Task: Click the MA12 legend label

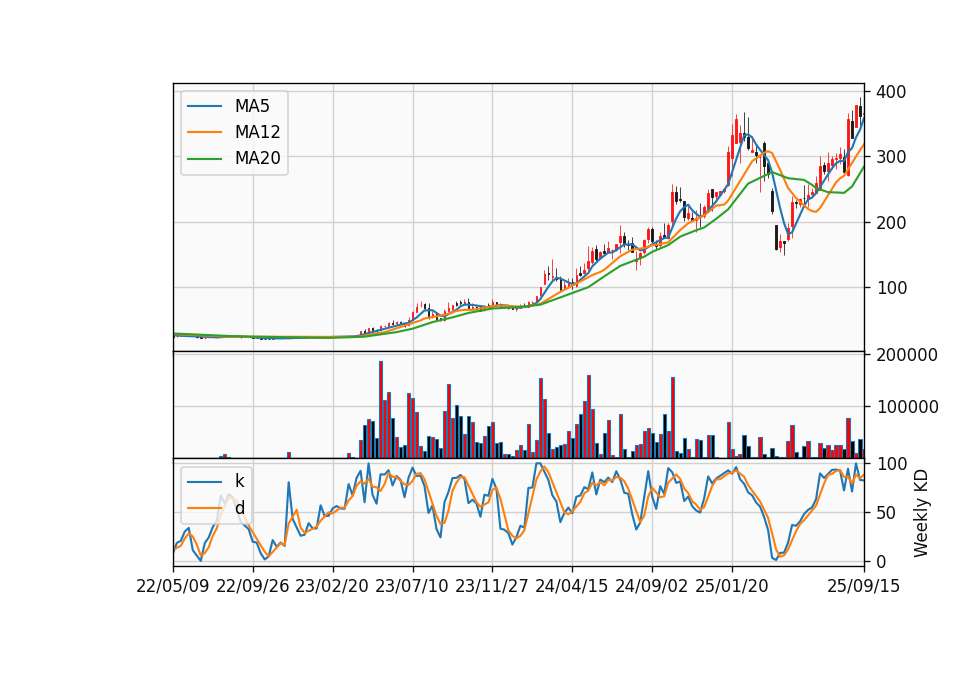Action: pos(257,132)
